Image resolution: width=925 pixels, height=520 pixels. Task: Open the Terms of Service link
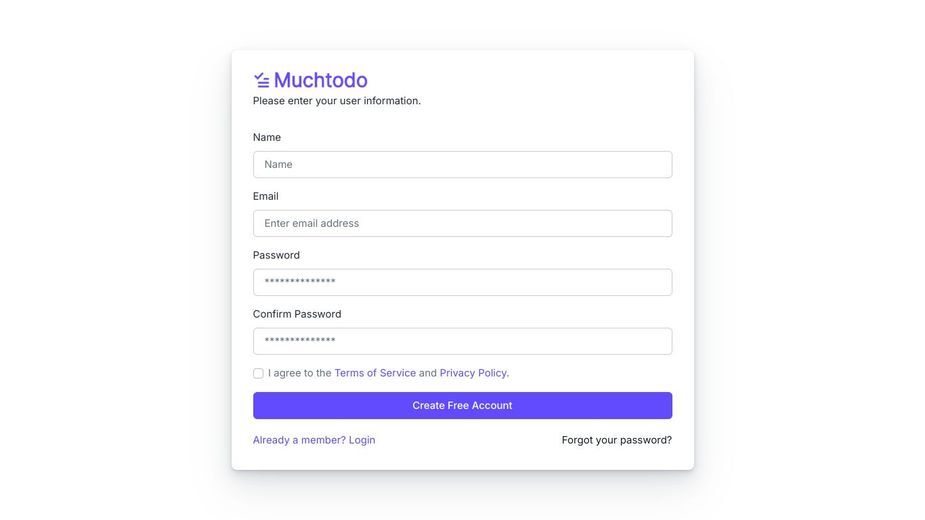(x=375, y=373)
